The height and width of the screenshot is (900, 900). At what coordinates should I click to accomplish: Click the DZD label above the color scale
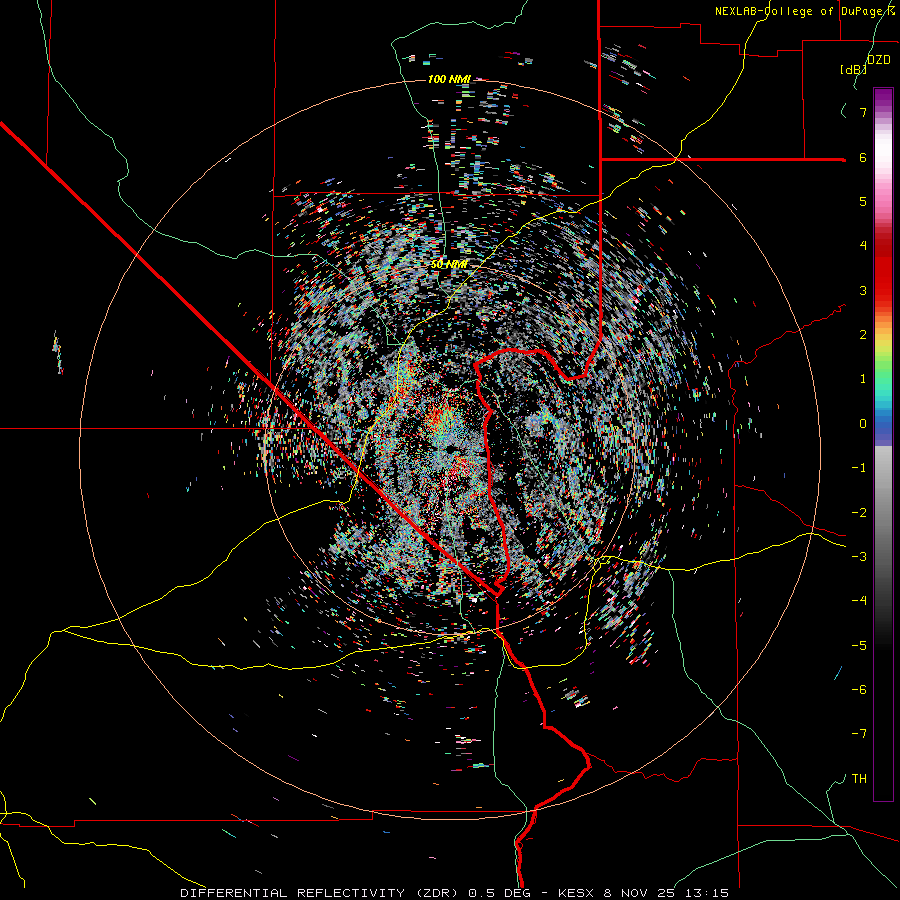coord(878,60)
